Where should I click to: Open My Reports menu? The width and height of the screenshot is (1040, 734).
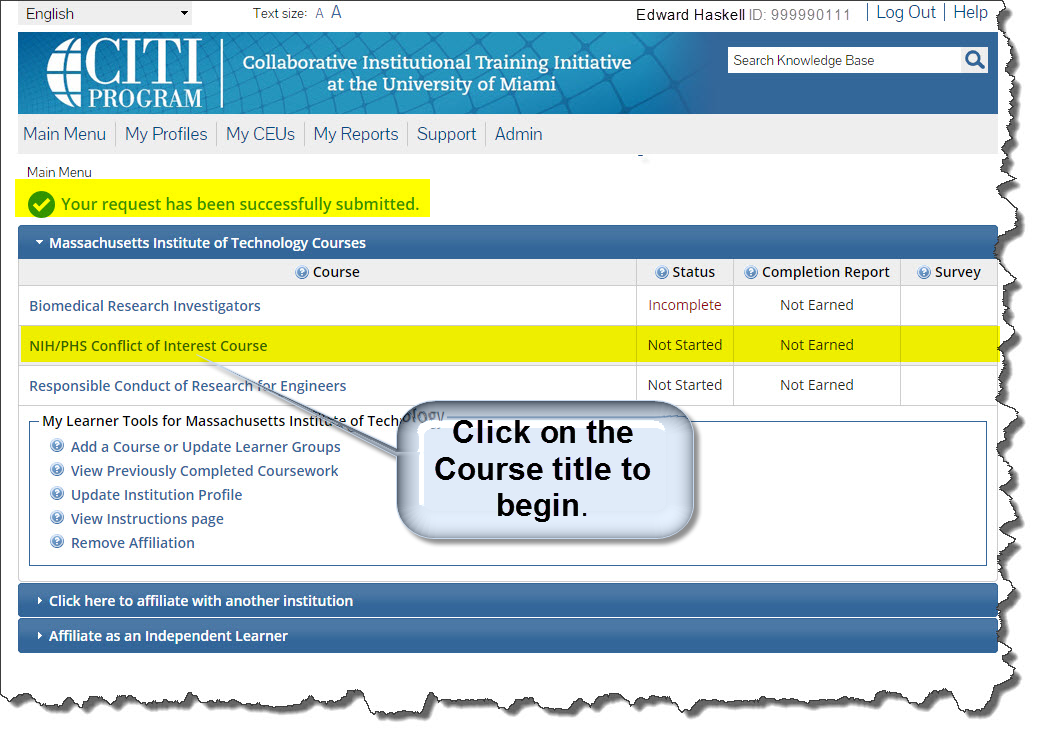pos(356,134)
